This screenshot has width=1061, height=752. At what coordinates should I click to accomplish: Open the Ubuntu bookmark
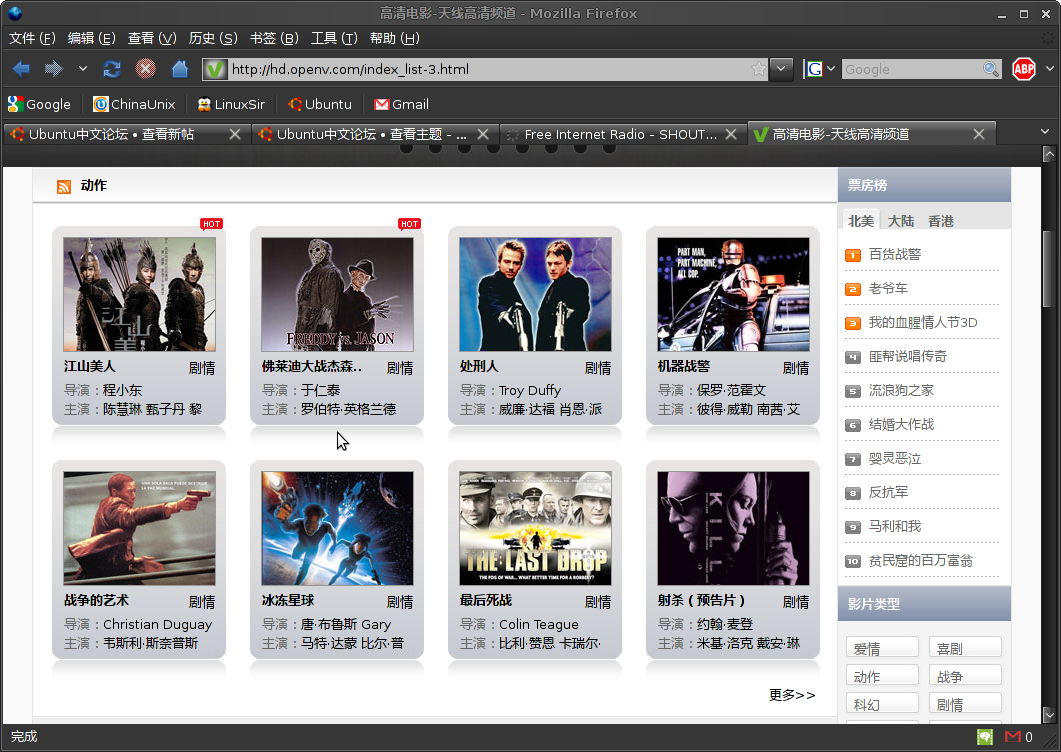319,104
